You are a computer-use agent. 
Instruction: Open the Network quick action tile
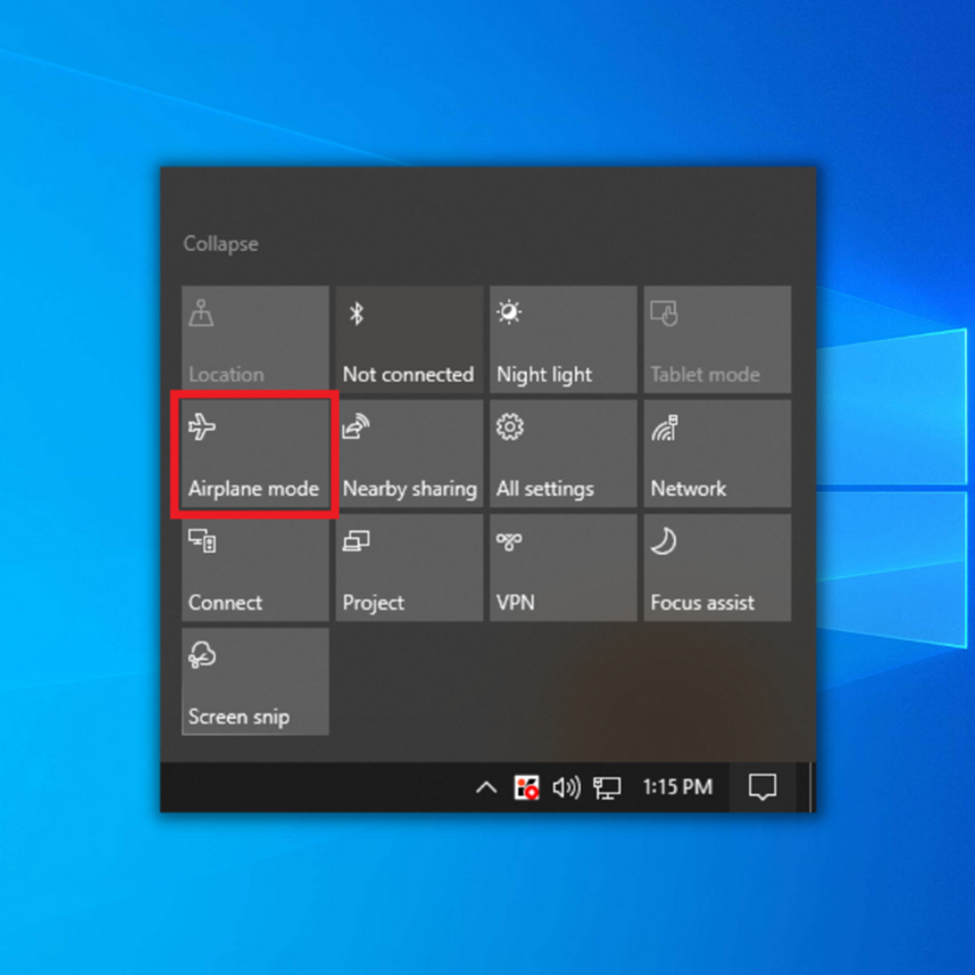coord(718,453)
